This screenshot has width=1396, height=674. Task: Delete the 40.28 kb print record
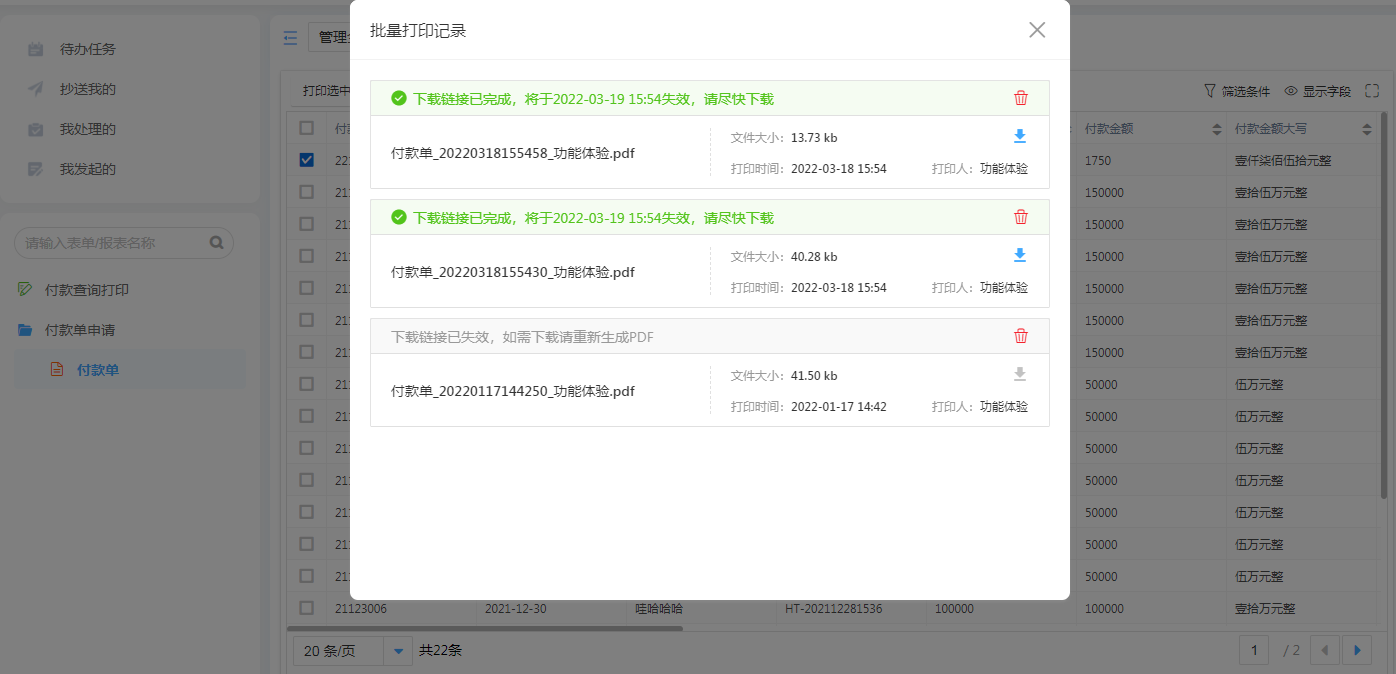pos(1021,217)
